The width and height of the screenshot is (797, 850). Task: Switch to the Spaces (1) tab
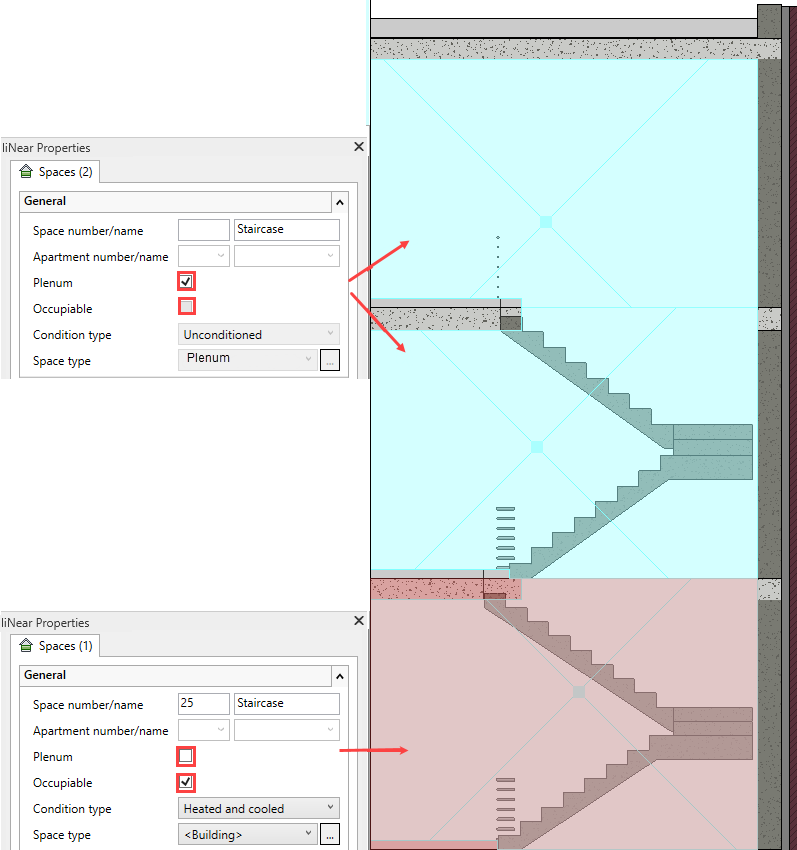pyautogui.click(x=55, y=646)
